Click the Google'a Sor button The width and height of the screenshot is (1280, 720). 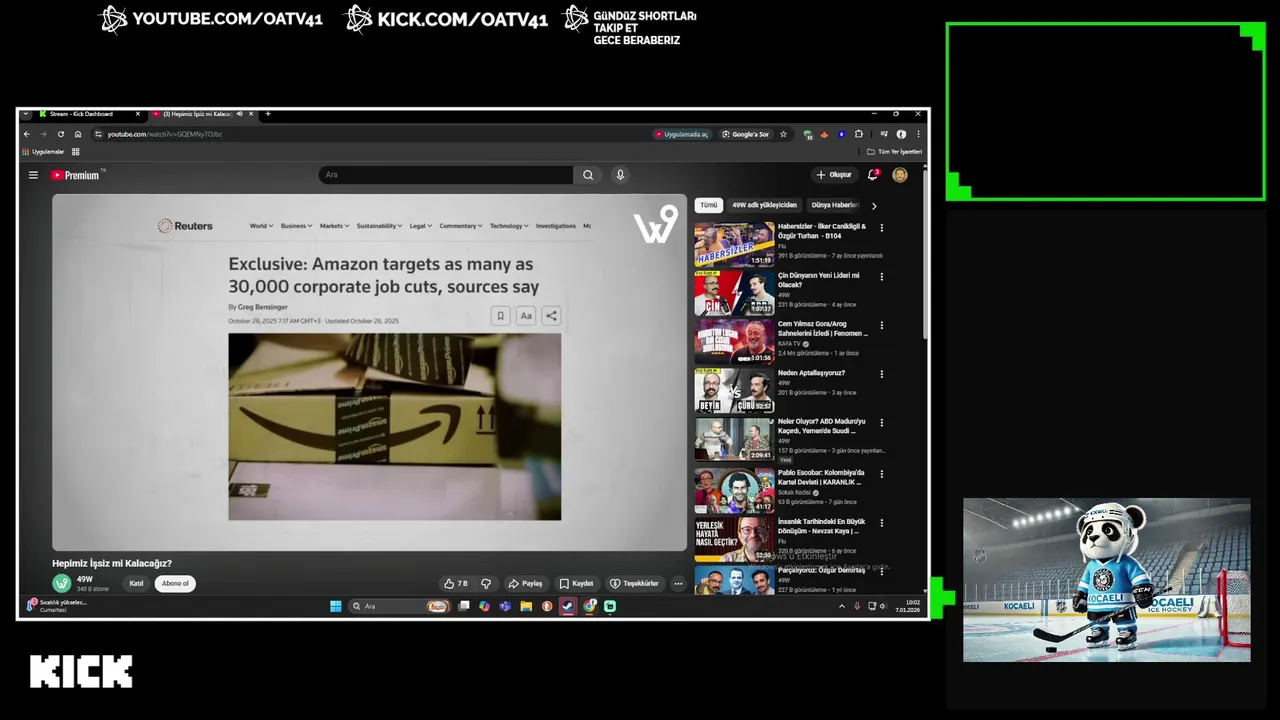[746, 134]
